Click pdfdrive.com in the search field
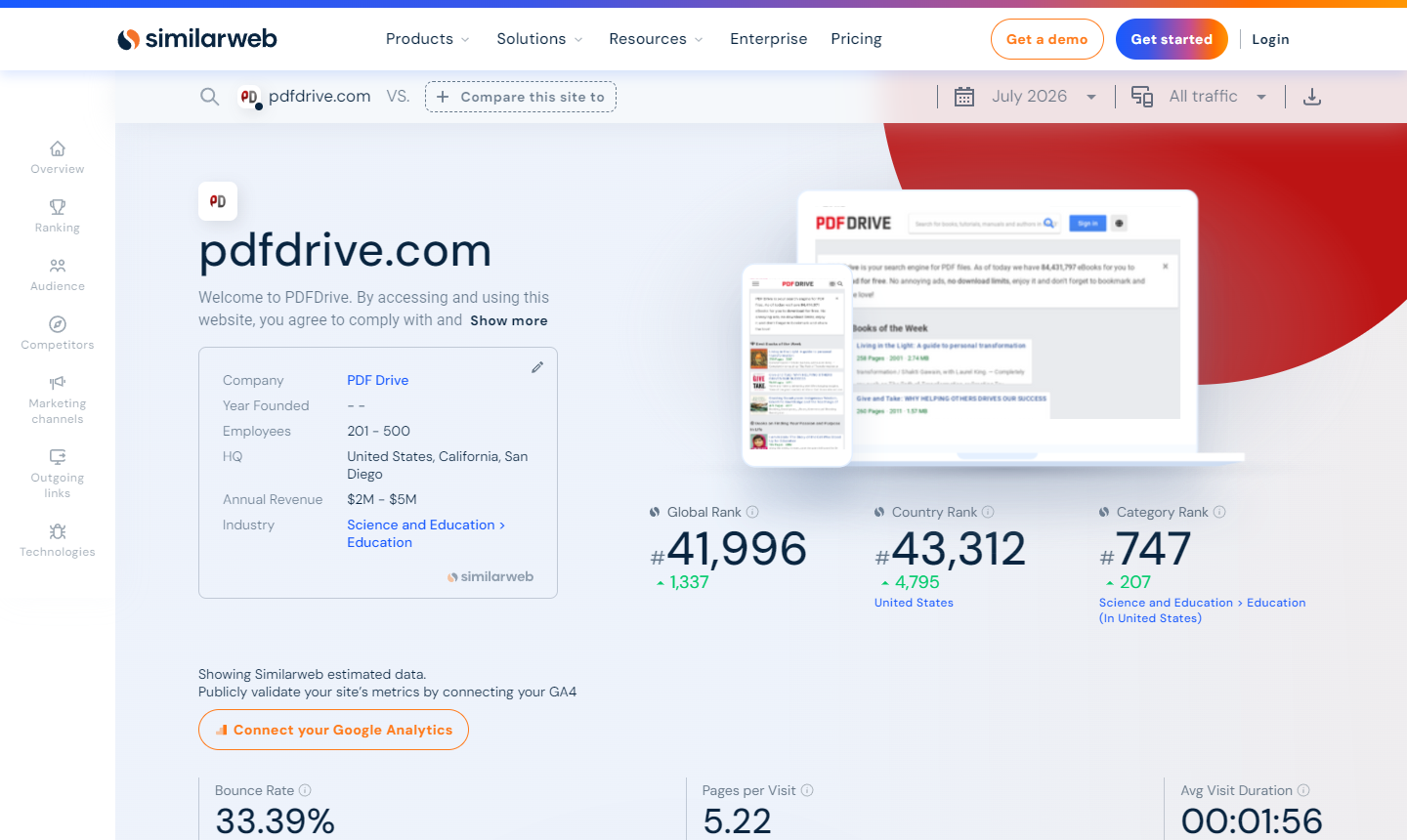This screenshot has width=1407, height=840. tap(320, 96)
